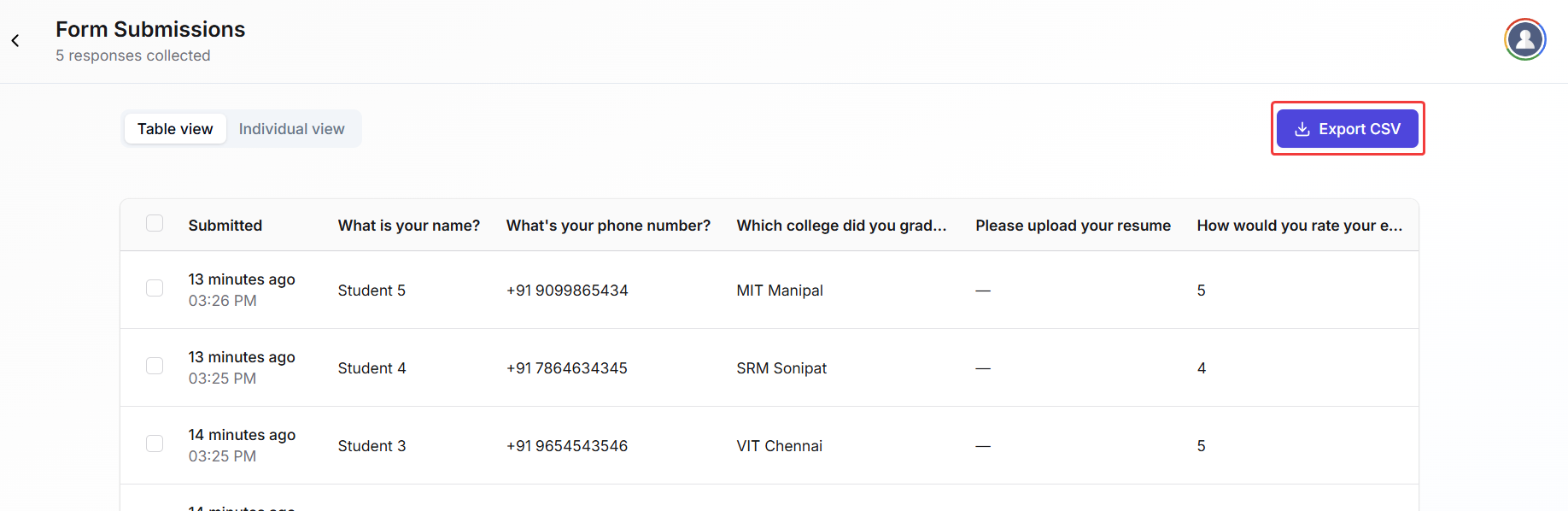Click the "How would you rate" header
Image resolution: width=1568 pixels, height=511 pixels.
coord(1299,226)
